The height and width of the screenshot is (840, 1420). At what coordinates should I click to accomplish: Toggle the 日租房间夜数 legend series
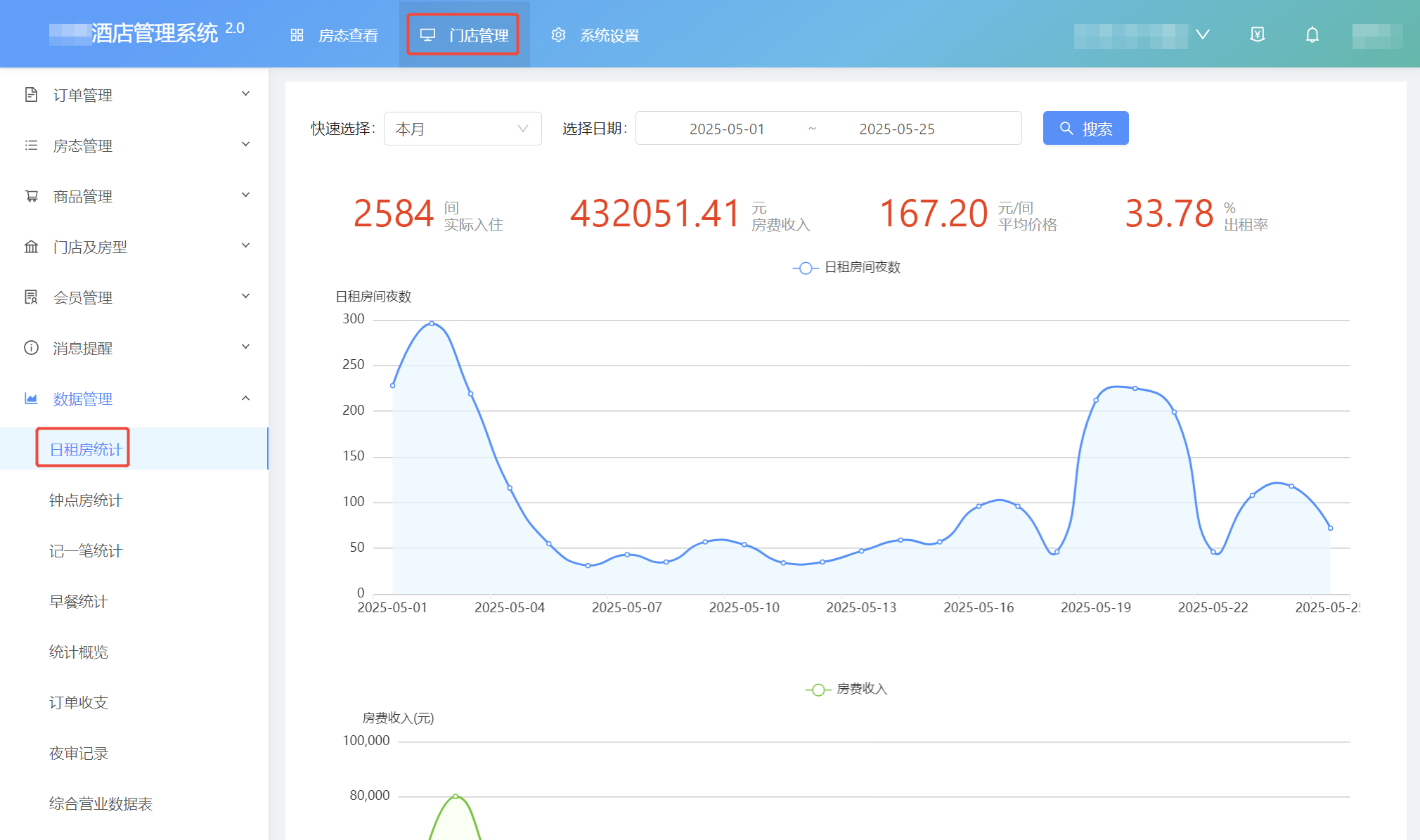(x=846, y=268)
